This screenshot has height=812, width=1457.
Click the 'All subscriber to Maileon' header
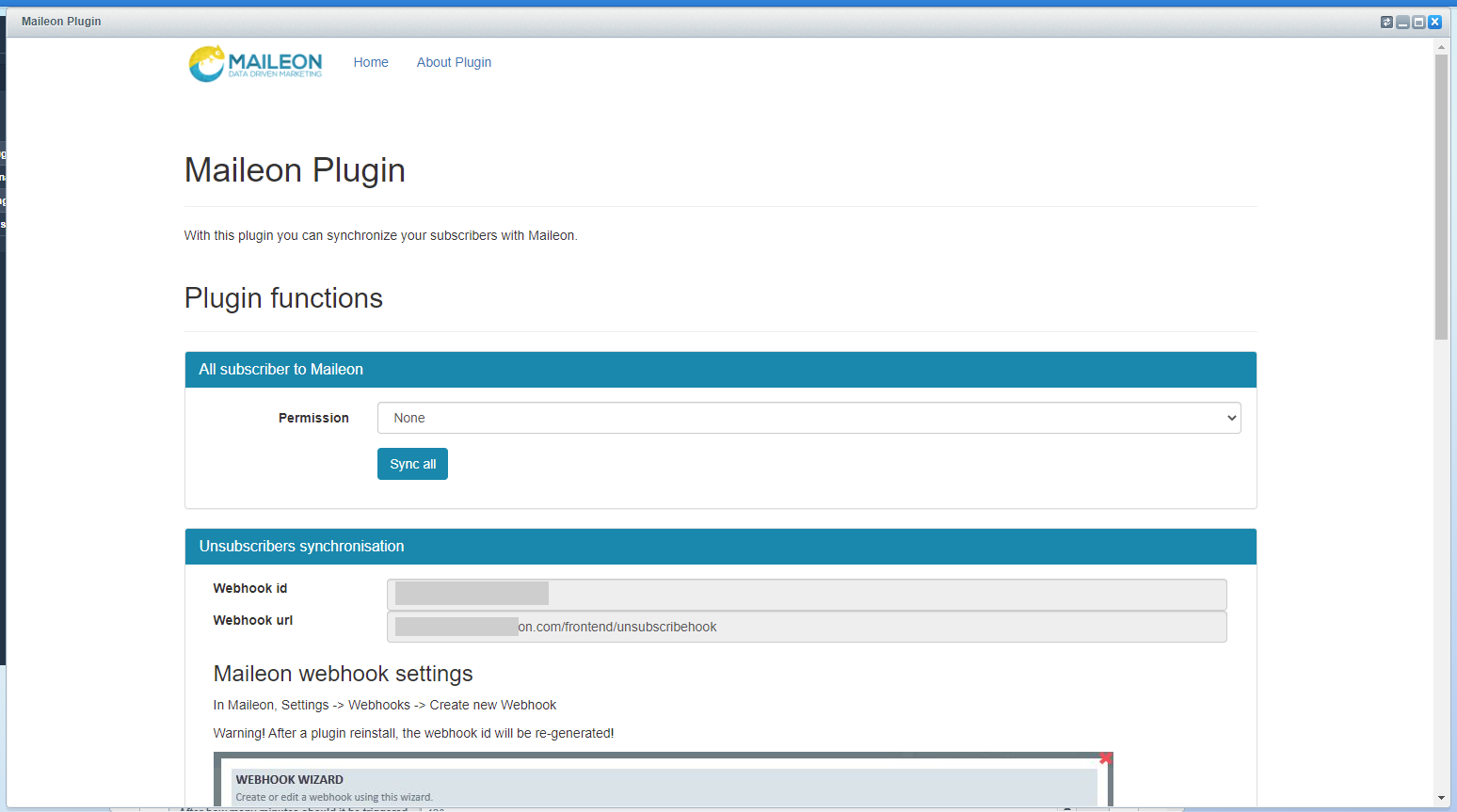tap(721, 370)
